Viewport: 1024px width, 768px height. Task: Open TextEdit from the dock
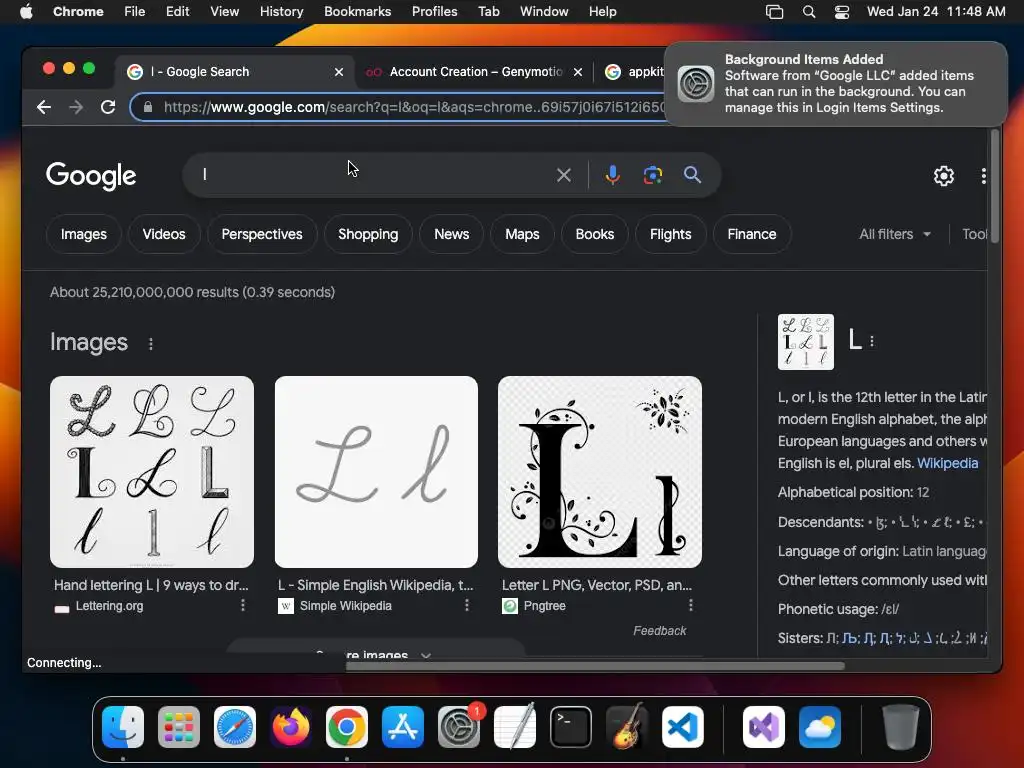click(515, 727)
